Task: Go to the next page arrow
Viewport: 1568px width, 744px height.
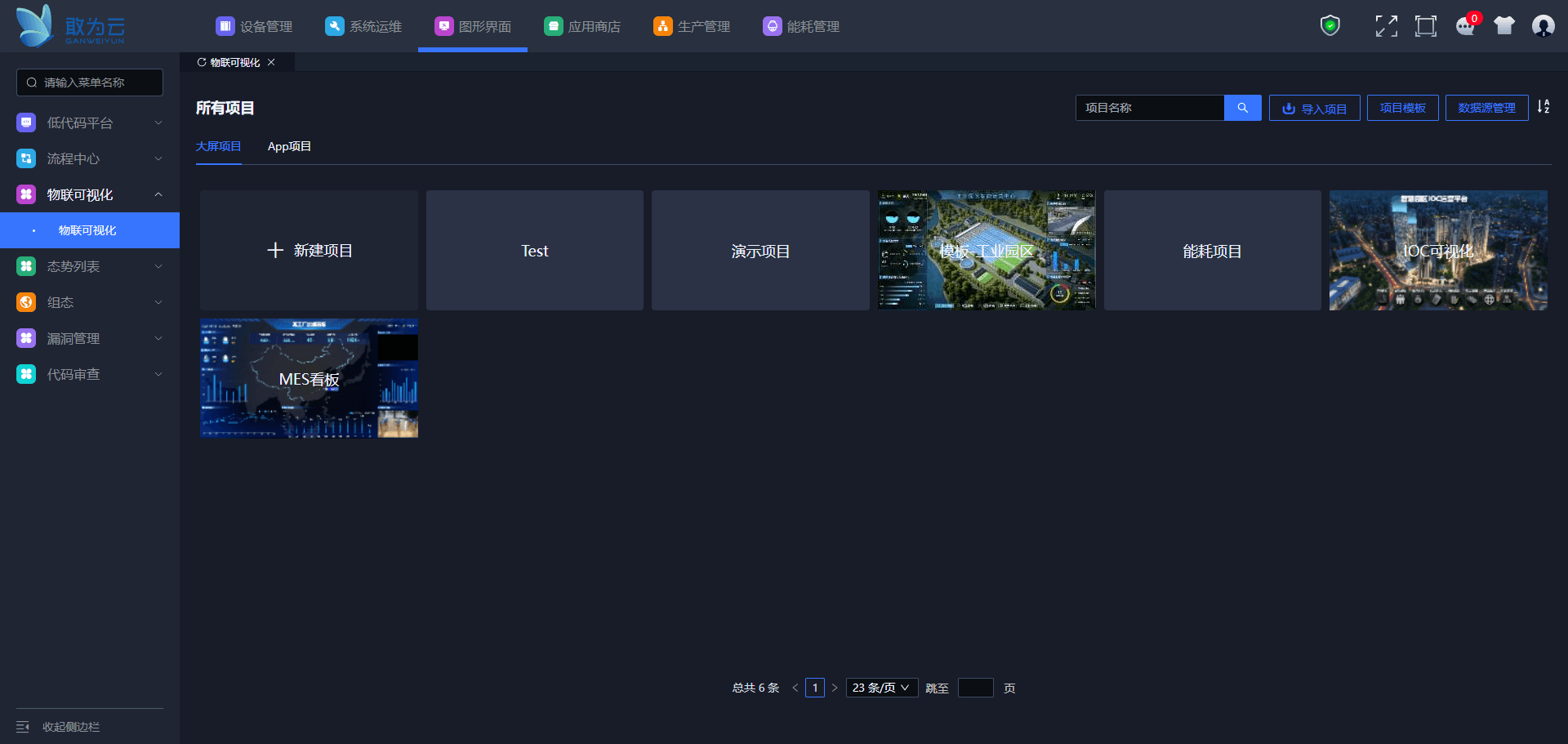Action: 835,688
